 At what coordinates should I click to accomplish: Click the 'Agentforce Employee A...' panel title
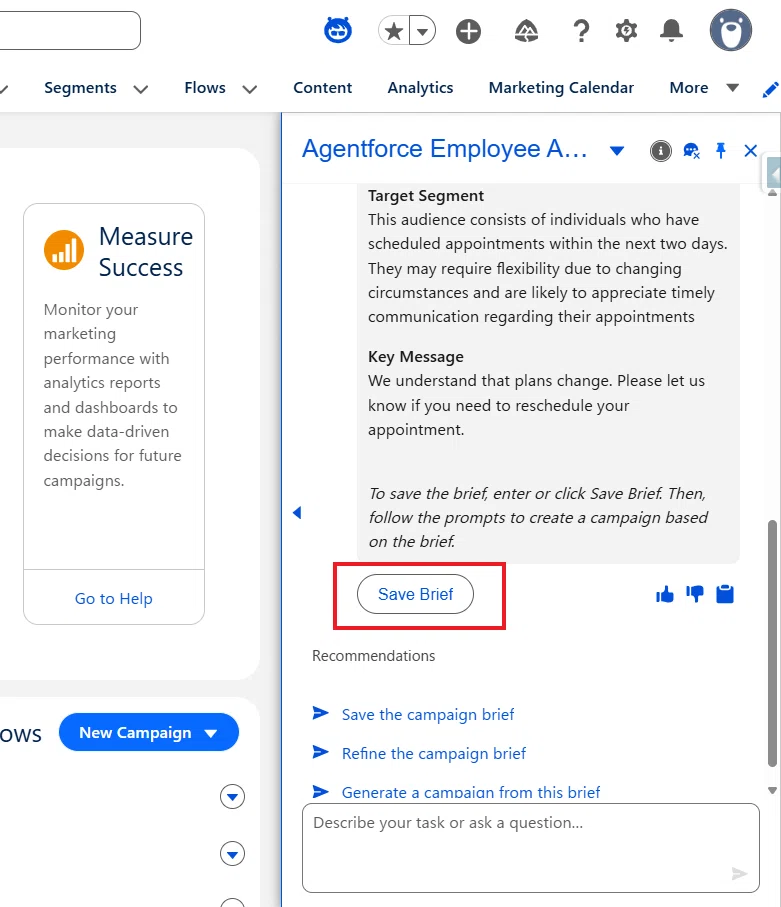click(x=444, y=149)
